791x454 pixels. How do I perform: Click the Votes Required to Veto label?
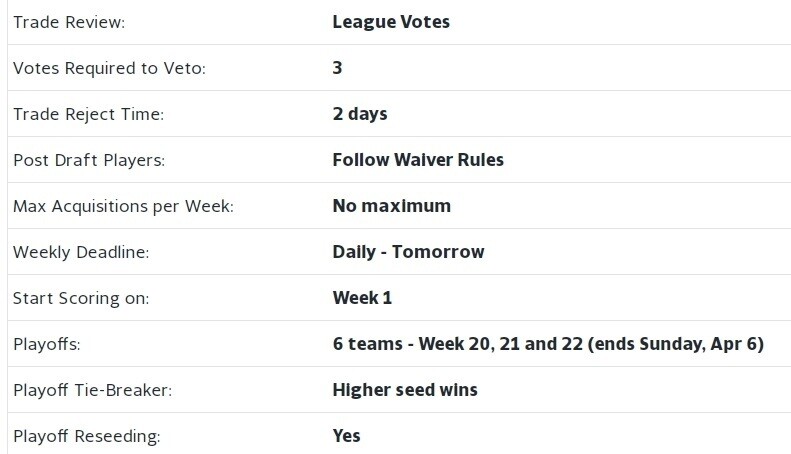click(109, 68)
